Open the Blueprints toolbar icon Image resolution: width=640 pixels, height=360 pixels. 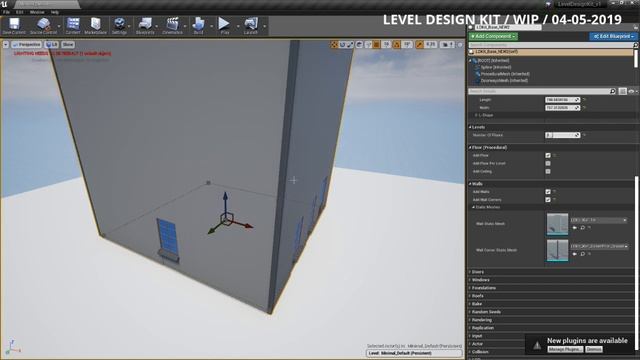145,26
